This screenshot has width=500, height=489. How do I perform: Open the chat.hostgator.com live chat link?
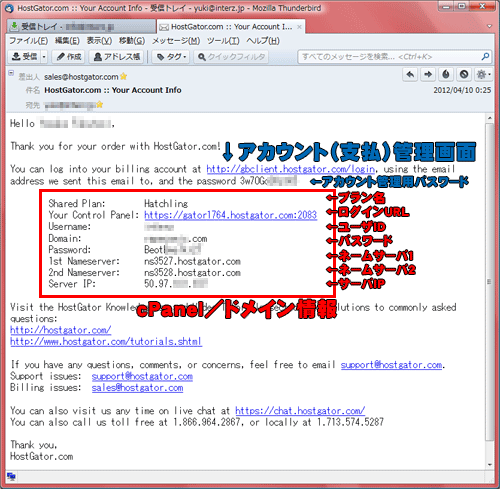(300, 411)
